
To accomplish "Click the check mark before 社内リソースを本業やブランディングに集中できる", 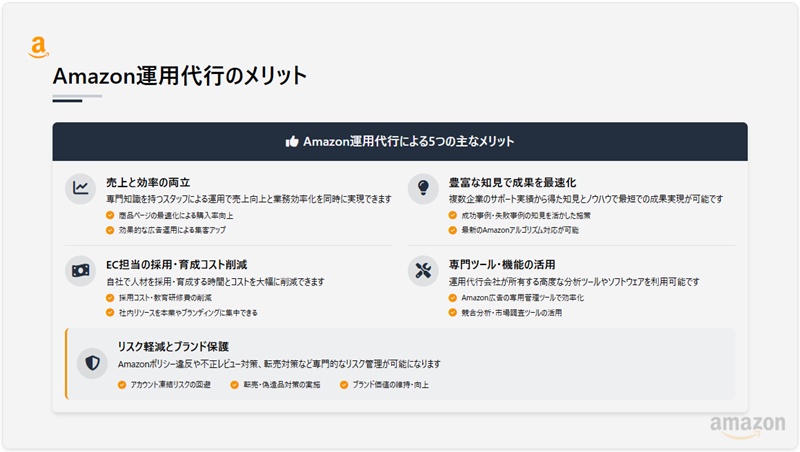I will (x=110, y=312).
